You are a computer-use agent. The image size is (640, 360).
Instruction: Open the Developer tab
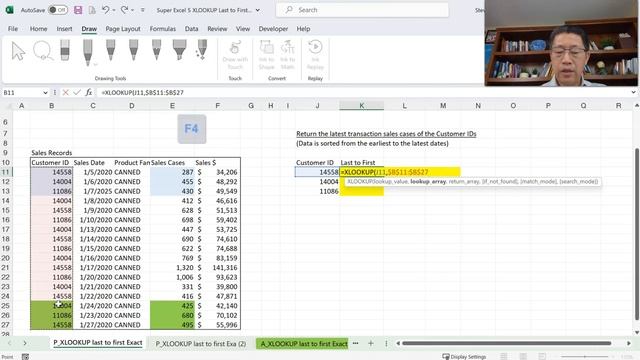pos(273,29)
